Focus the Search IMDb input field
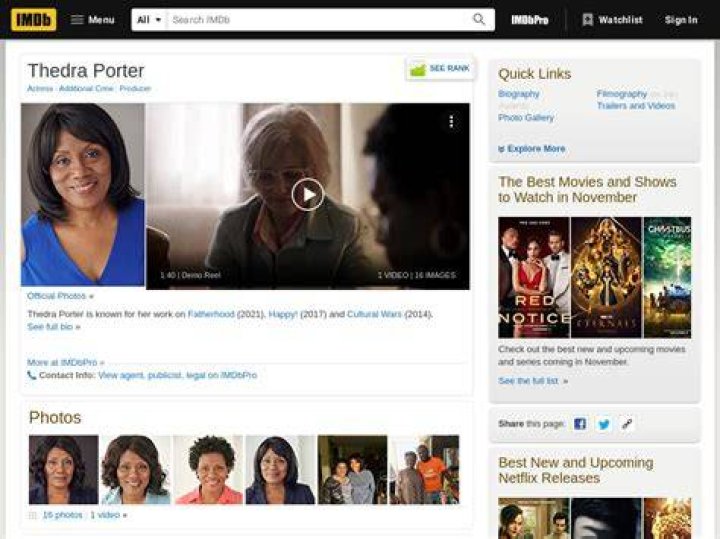The height and width of the screenshot is (539, 720). point(317,20)
